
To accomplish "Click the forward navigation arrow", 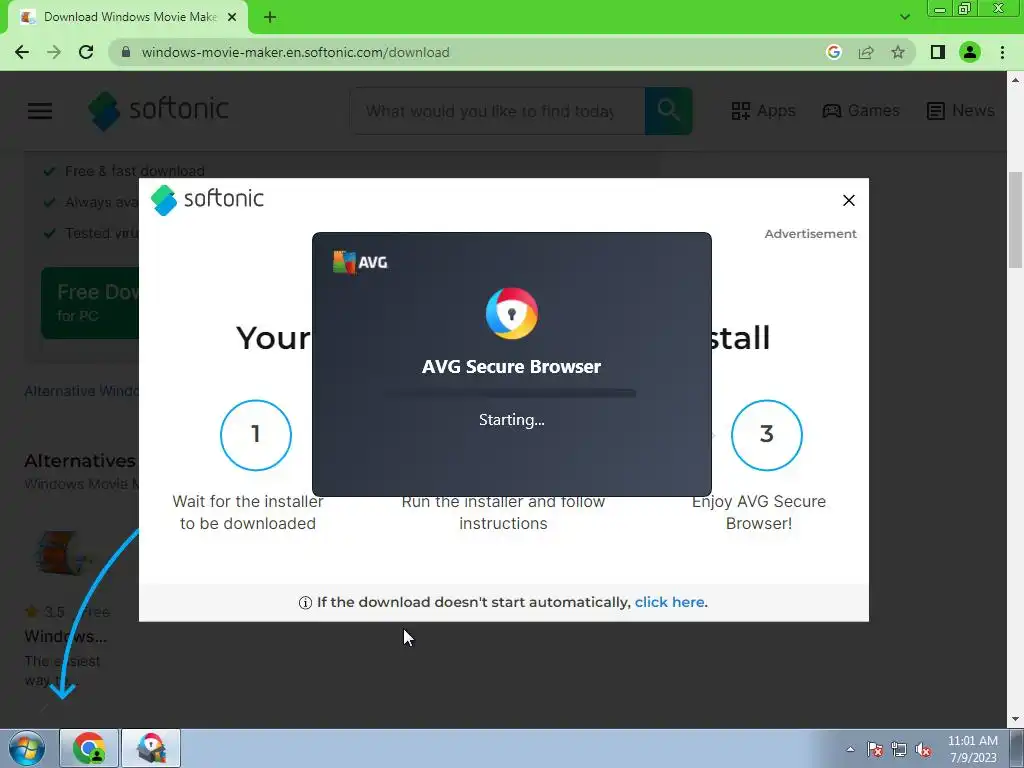I will 54,52.
